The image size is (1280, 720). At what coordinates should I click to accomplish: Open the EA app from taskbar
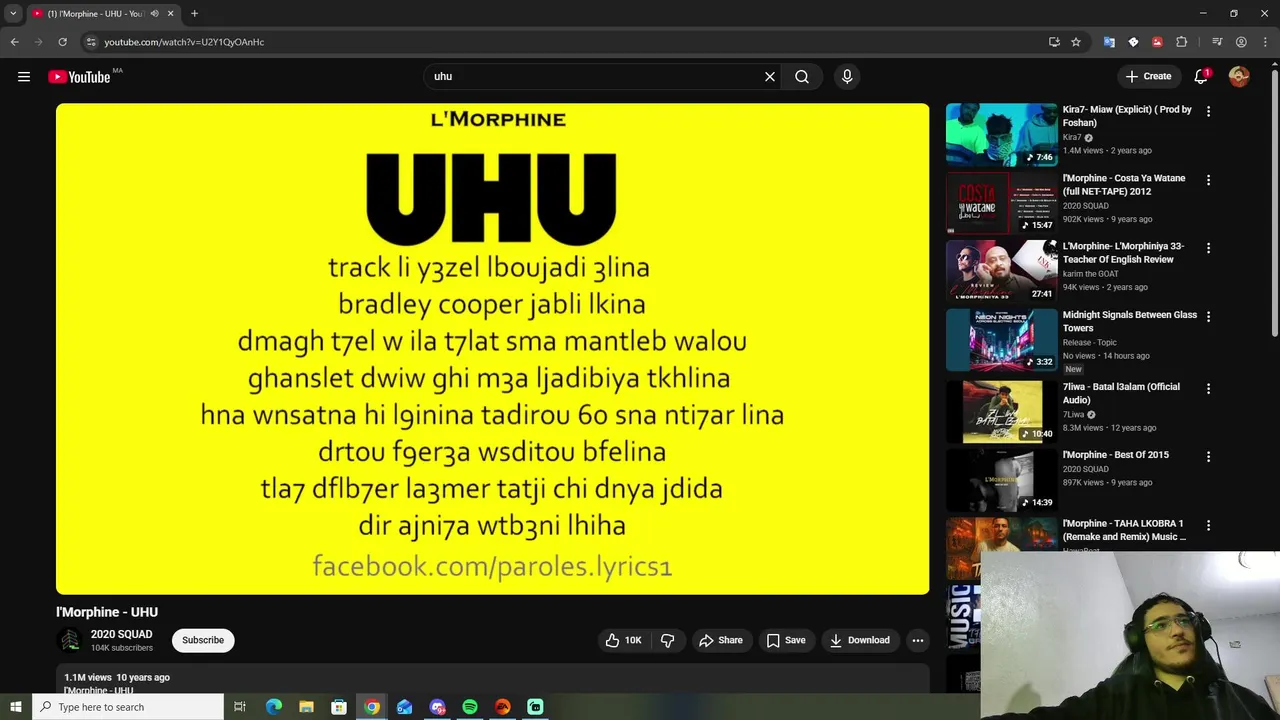[x=503, y=707]
